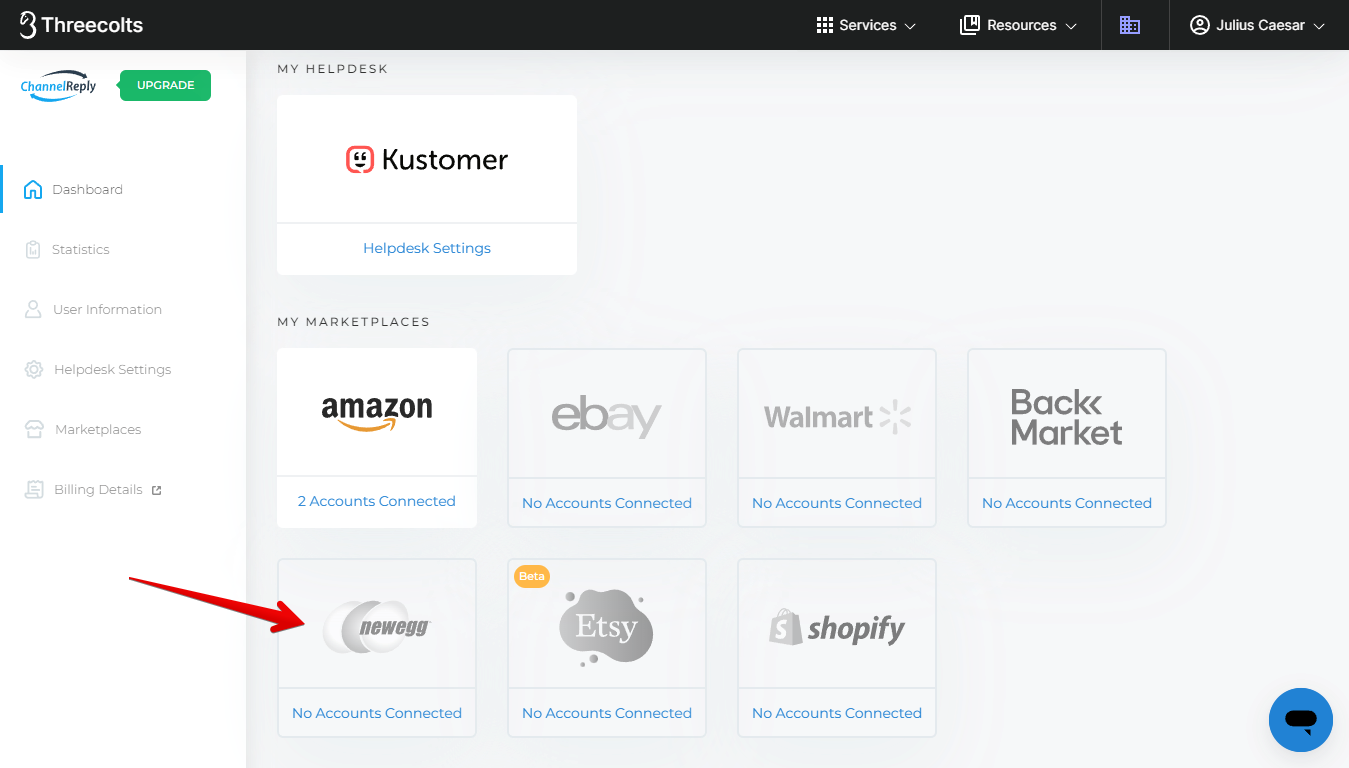
Task: Expand the Services dropdown chevron
Action: (910, 26)
